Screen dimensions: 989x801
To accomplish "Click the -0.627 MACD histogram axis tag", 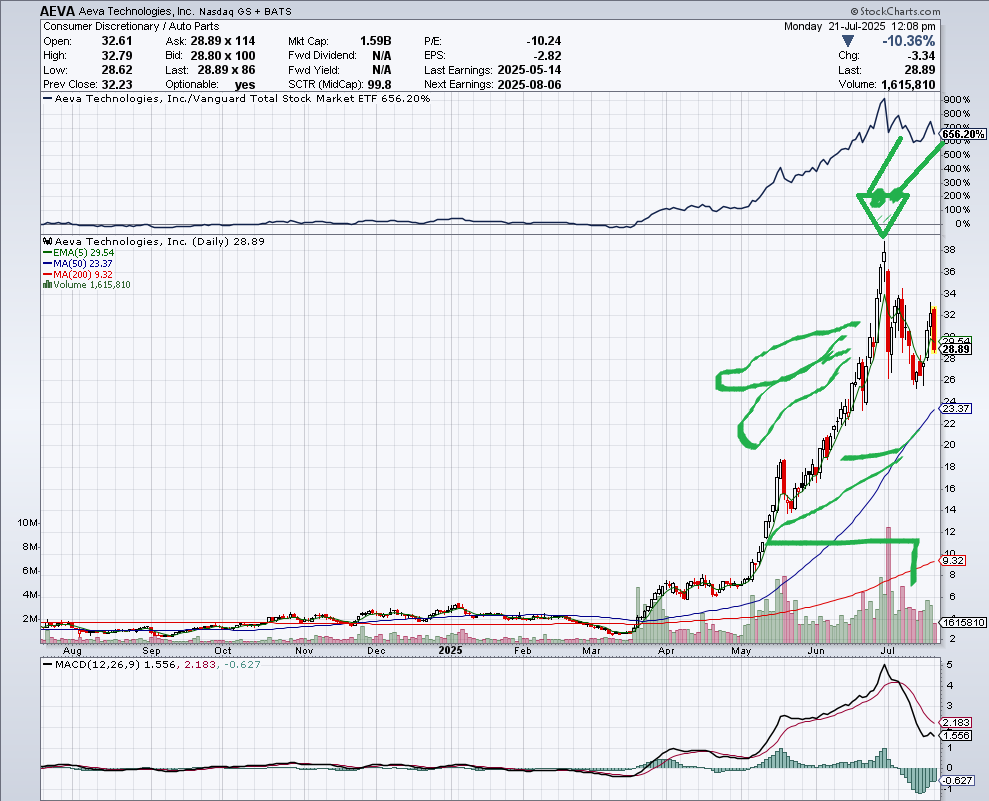I will 957,781.
